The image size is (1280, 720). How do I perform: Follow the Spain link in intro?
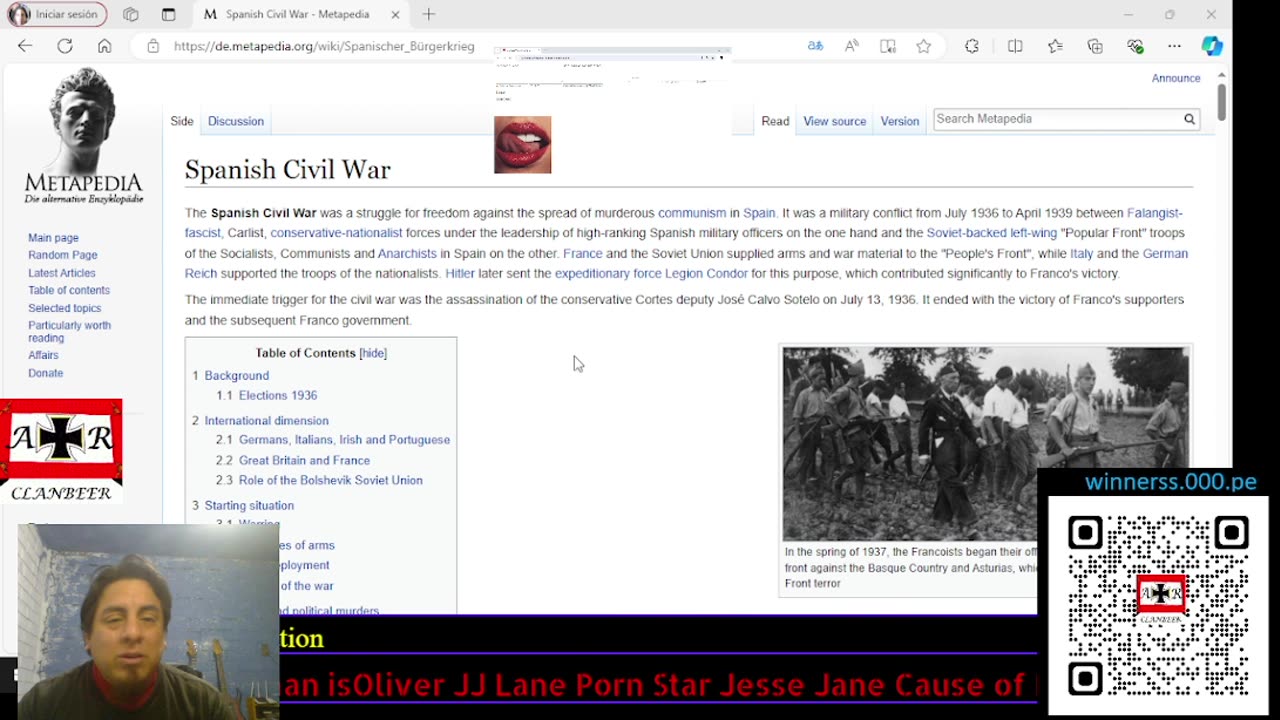[x=759, y=213]
